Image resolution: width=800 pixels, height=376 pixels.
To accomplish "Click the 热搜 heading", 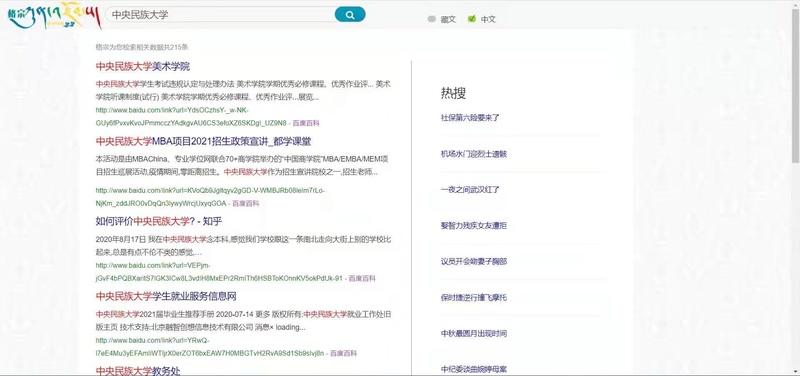I will coord(453,93).
